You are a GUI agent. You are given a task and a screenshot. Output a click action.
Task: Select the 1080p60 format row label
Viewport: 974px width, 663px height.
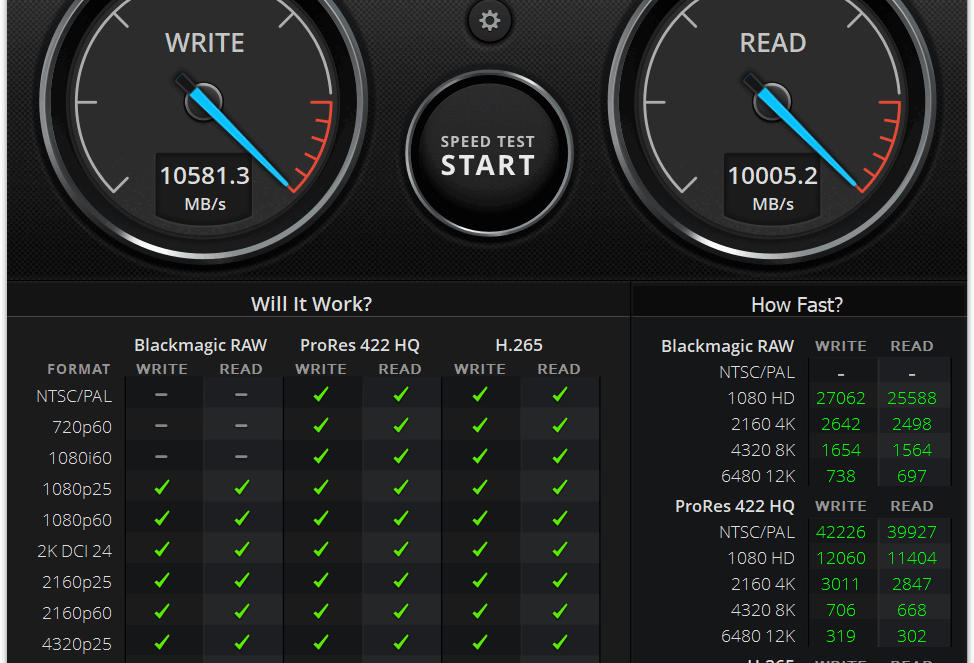click(77, 520)
